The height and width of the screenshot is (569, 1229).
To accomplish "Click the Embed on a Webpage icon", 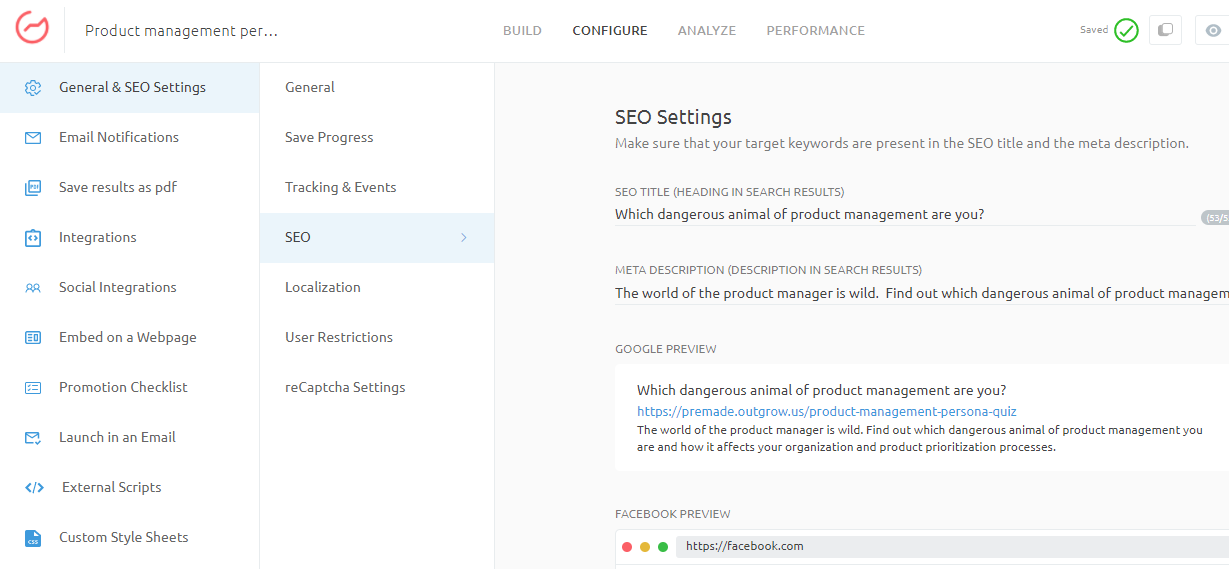I will pyautogui.click(x=33, y=338).
